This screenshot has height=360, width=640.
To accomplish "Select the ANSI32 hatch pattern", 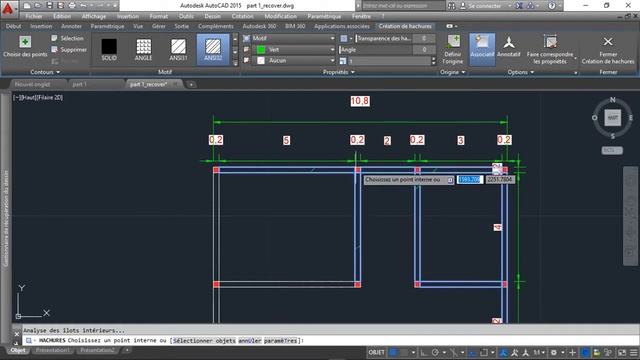I will point(213,49).
